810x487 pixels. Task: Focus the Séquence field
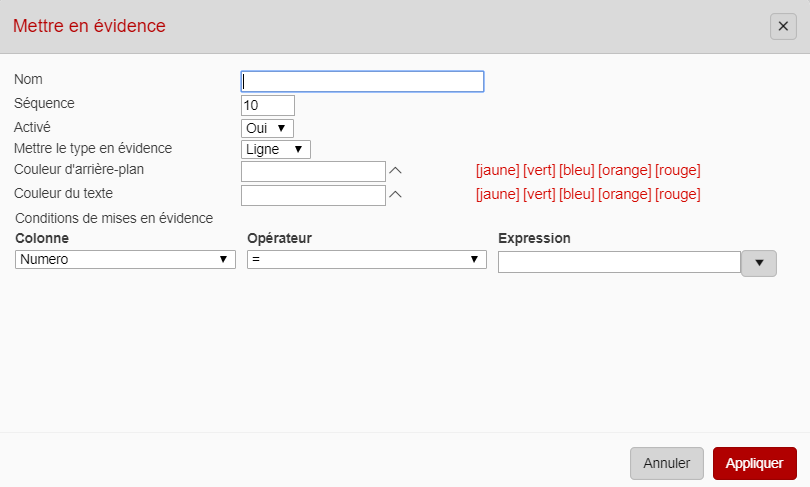point(268,105)
